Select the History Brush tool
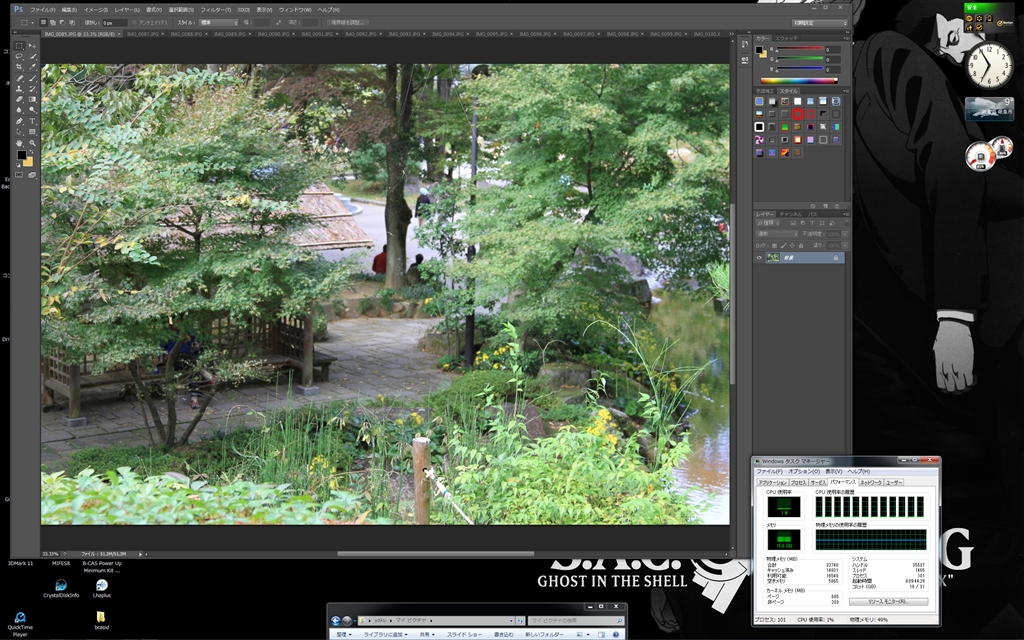Viewport: 1024px width, 640px height. tap(32, 89)
